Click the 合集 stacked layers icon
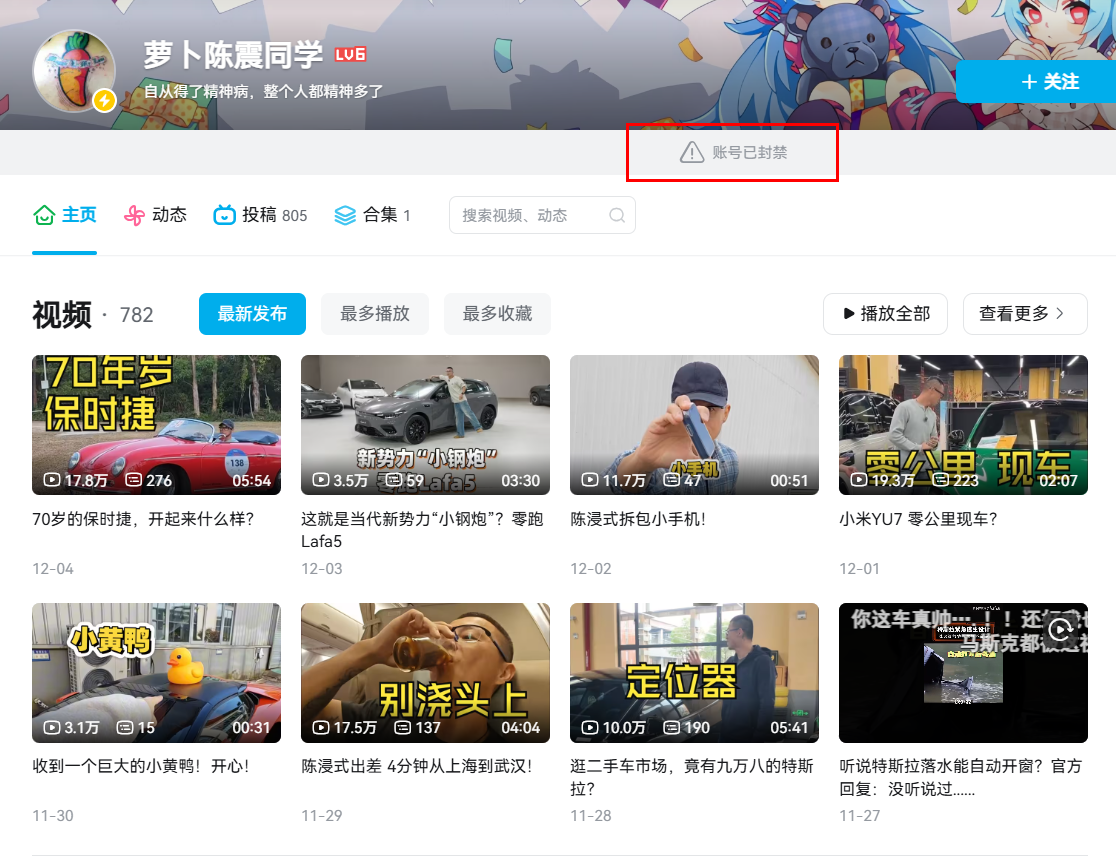 tap(345, 215)
